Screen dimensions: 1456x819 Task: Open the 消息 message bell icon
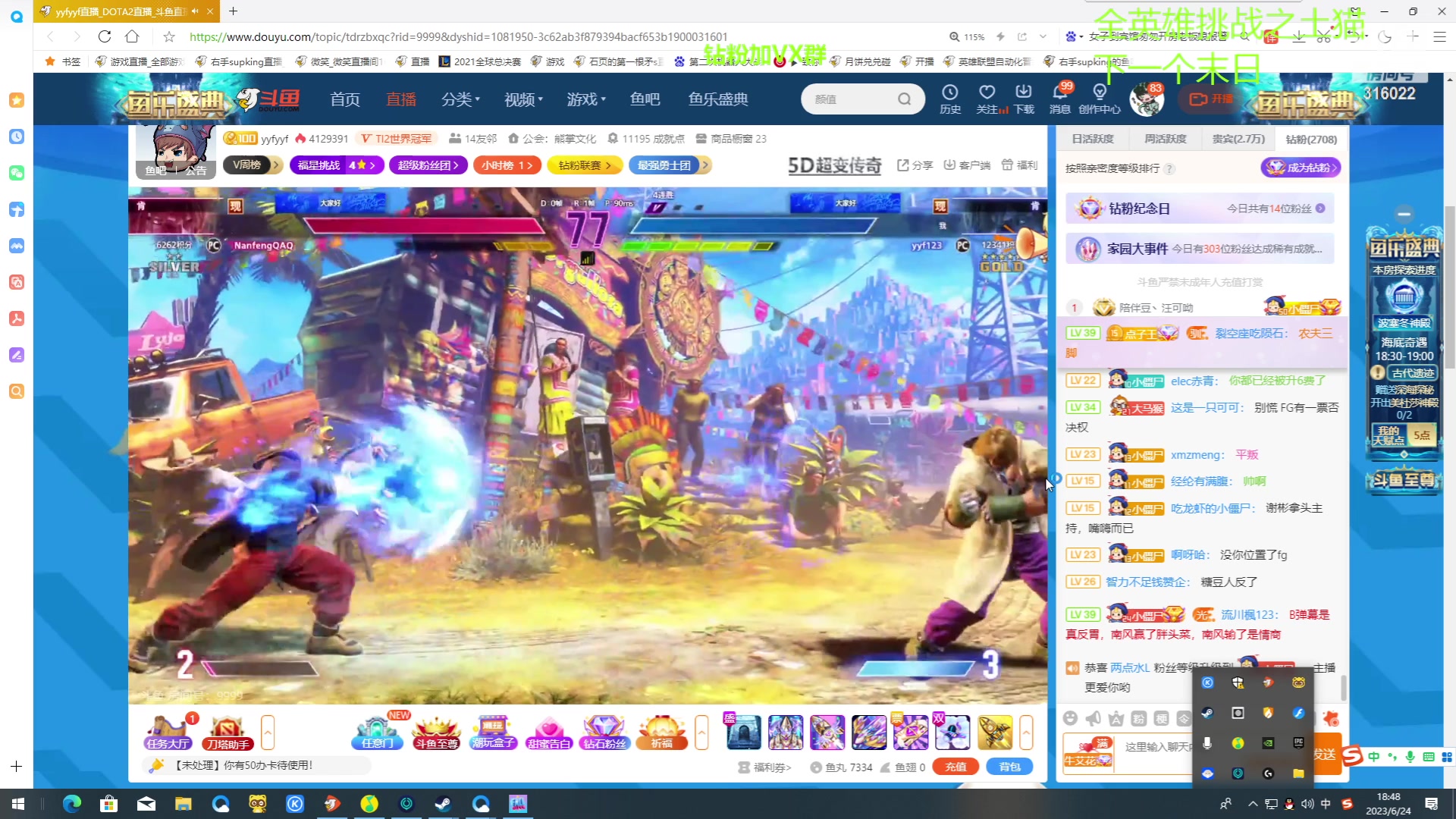(1060, 99)
